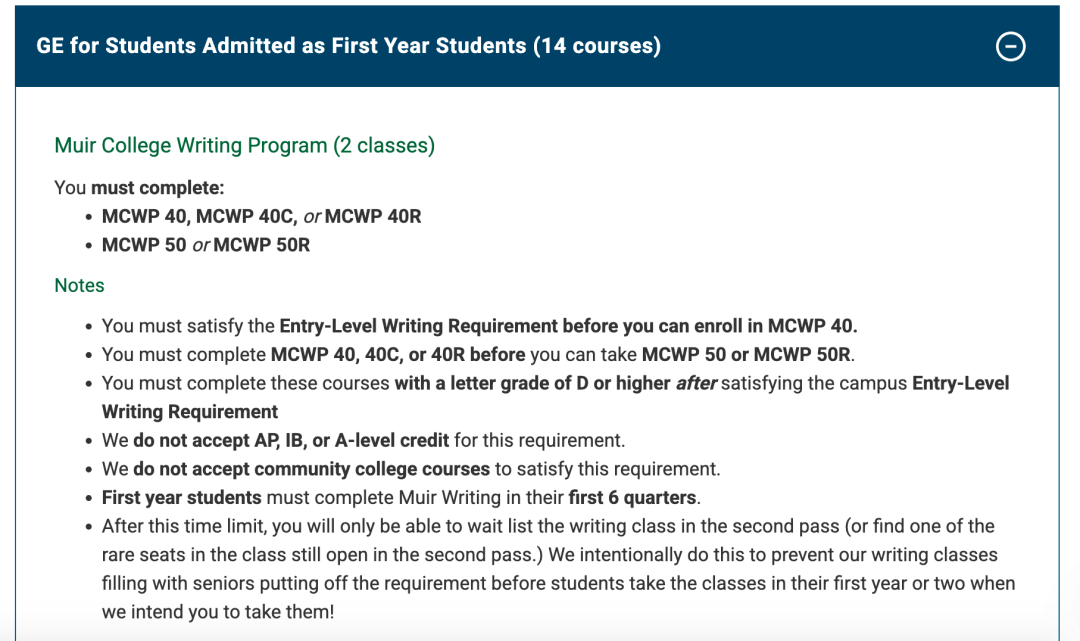Click the Muir College Writing Program heading
This screenshot has height=641, width=1080.
244,145
